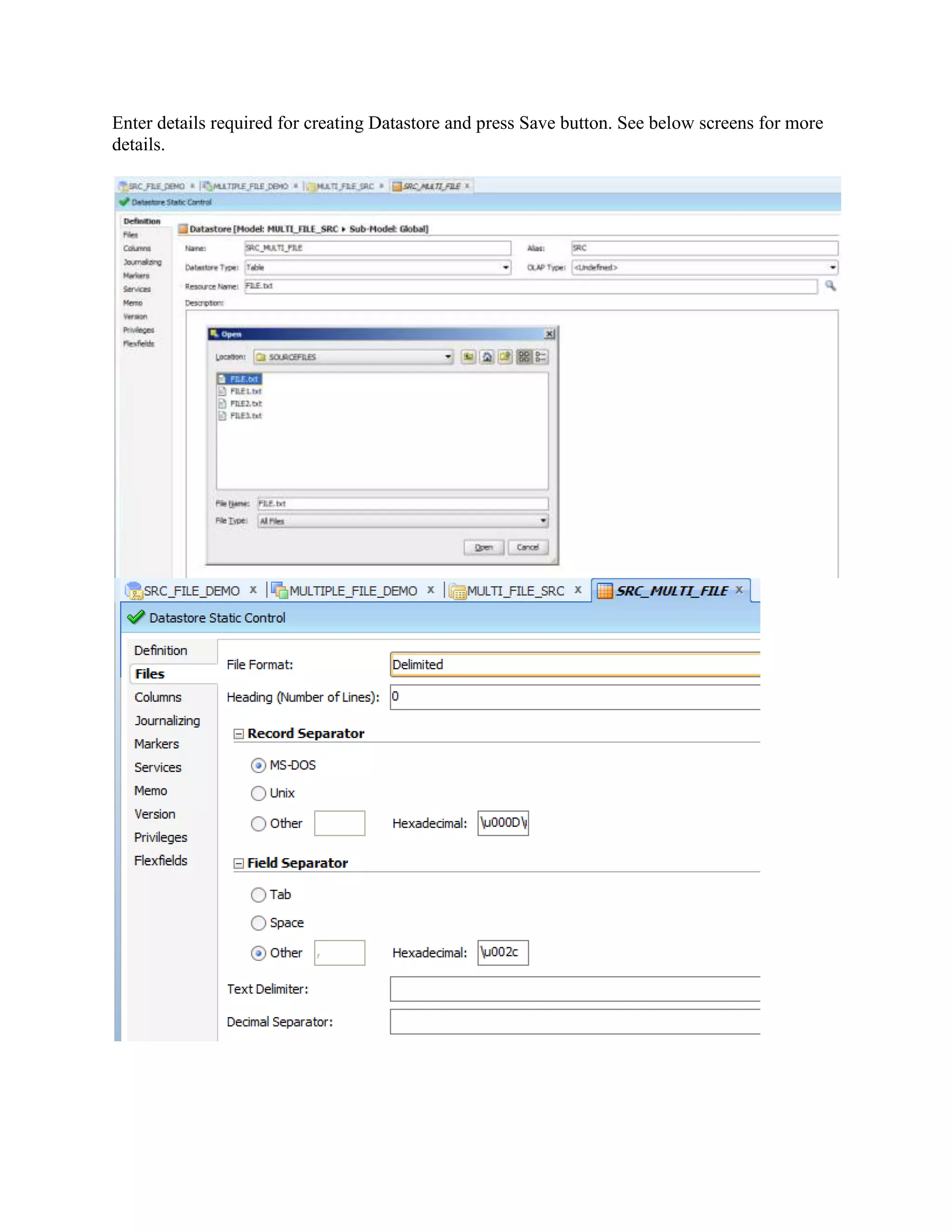The width and height of the screenshot is (952, 1232).
Task: Click the Cancel button in the file dialog
Action: [x=528, y=547]
